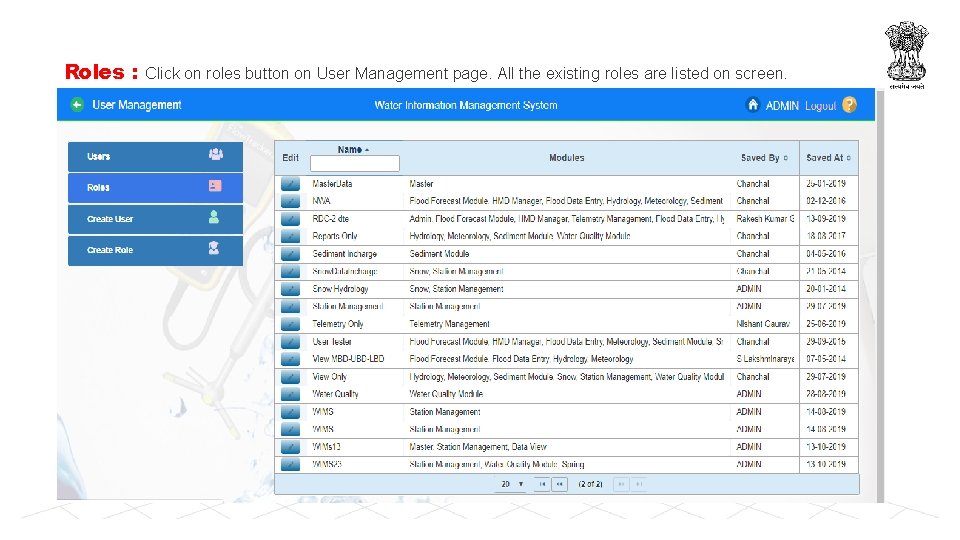
Task: Edit the WIMs13 role
Action: pyautogui.click(x=290, y=447)
